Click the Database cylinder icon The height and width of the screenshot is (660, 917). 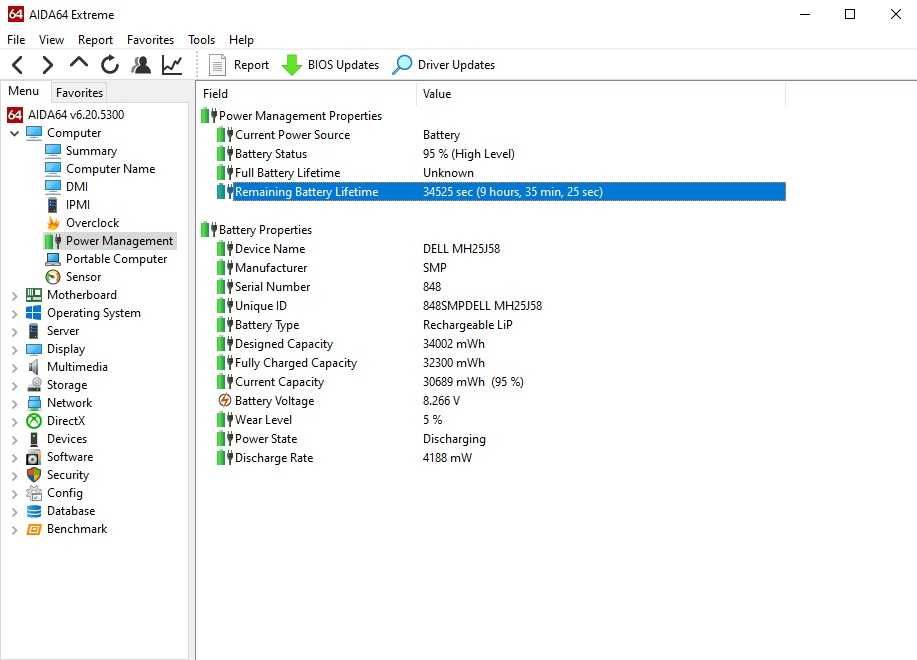[34, 511]
